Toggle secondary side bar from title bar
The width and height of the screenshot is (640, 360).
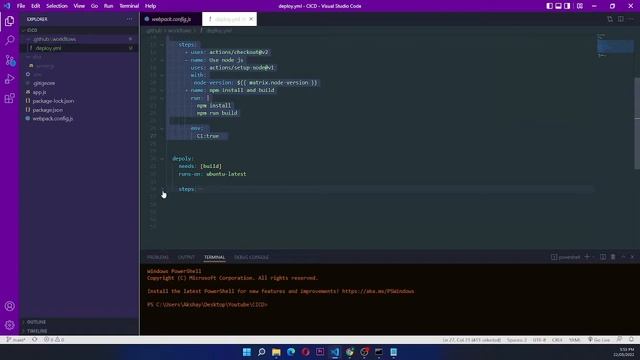567,6
